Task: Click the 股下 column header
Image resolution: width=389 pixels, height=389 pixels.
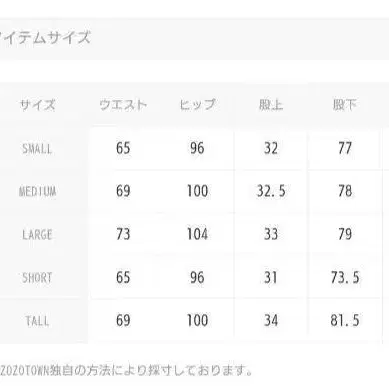Action: tap(345, 105)
